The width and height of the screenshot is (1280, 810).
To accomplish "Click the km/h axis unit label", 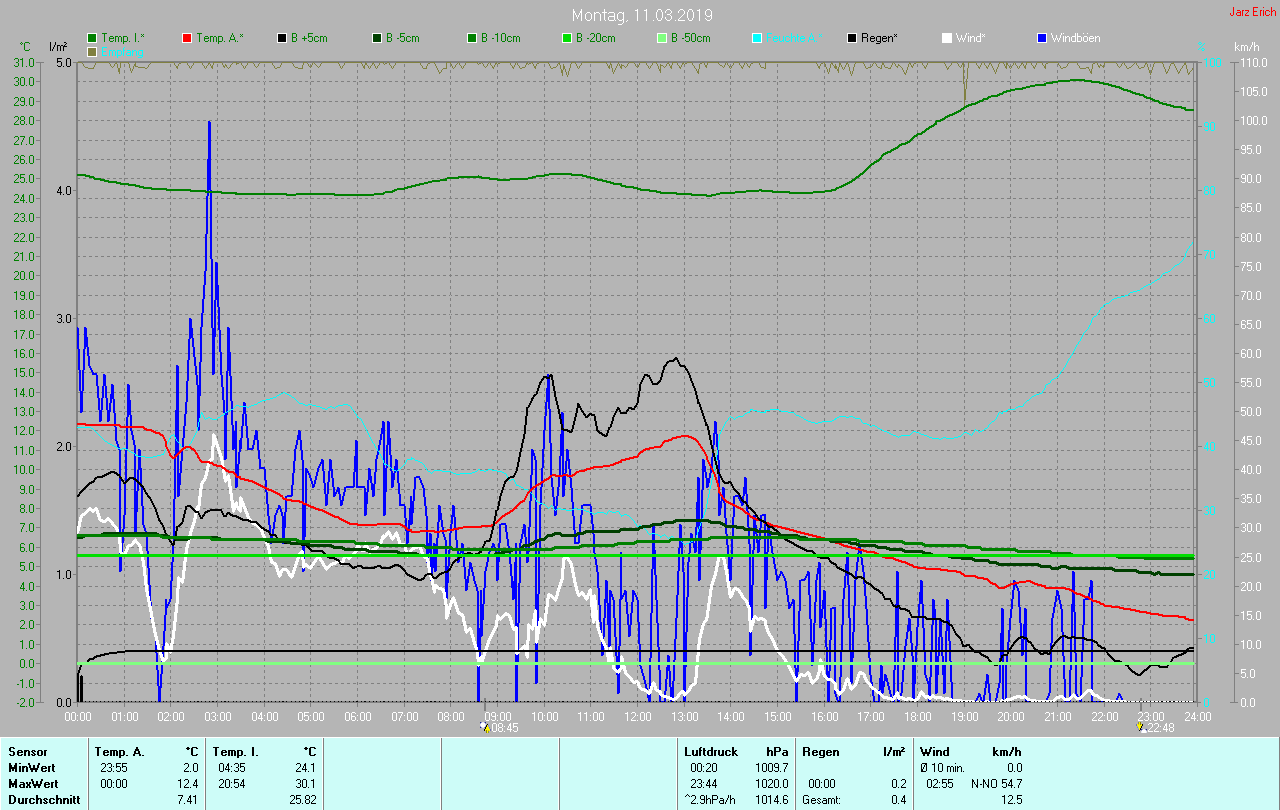I will (x=1246, y=47).
